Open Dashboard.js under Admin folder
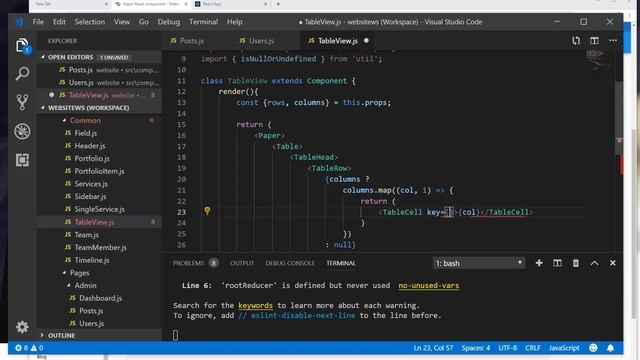 (99, 298)
